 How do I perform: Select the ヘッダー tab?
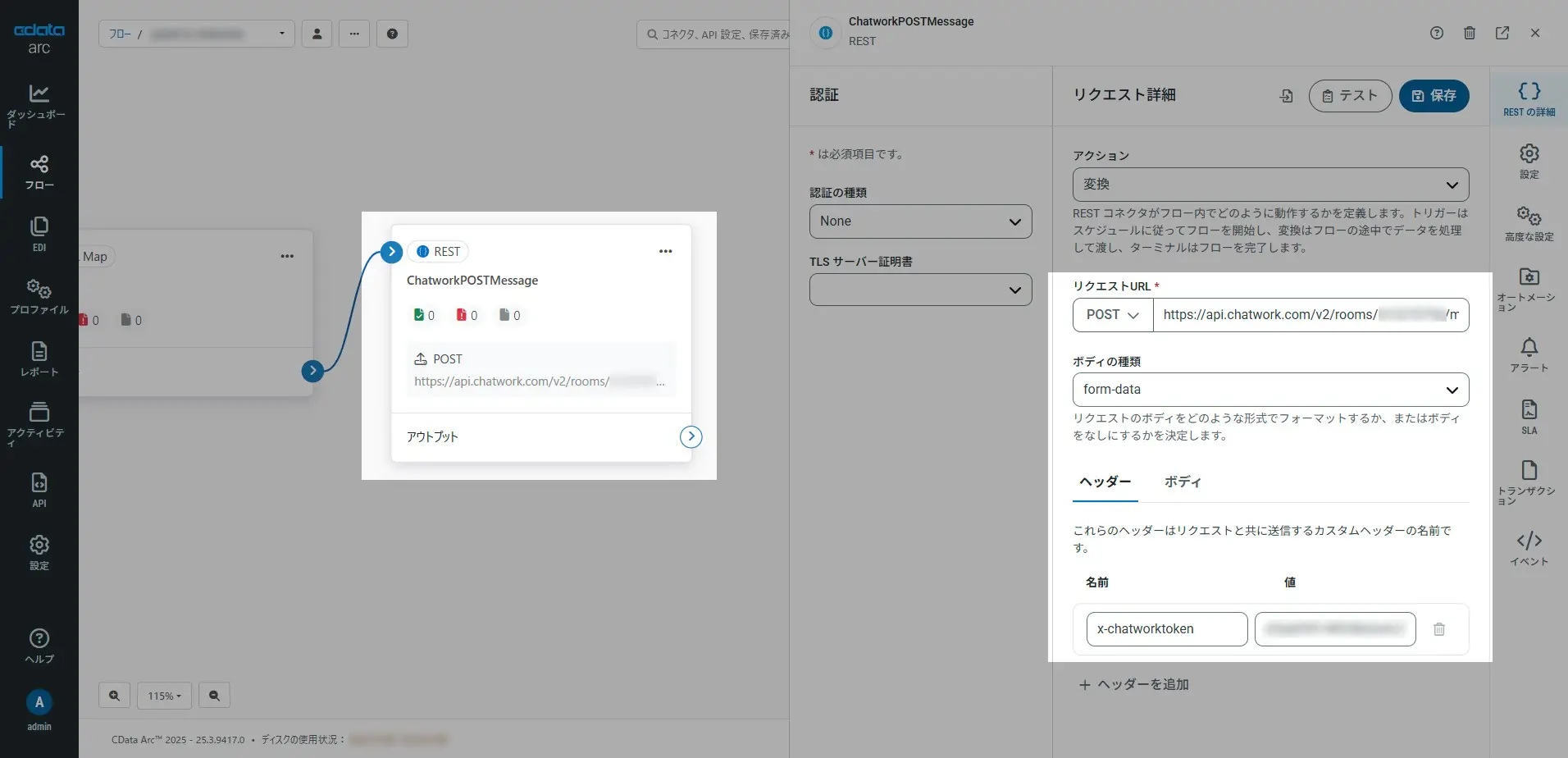1104,482
